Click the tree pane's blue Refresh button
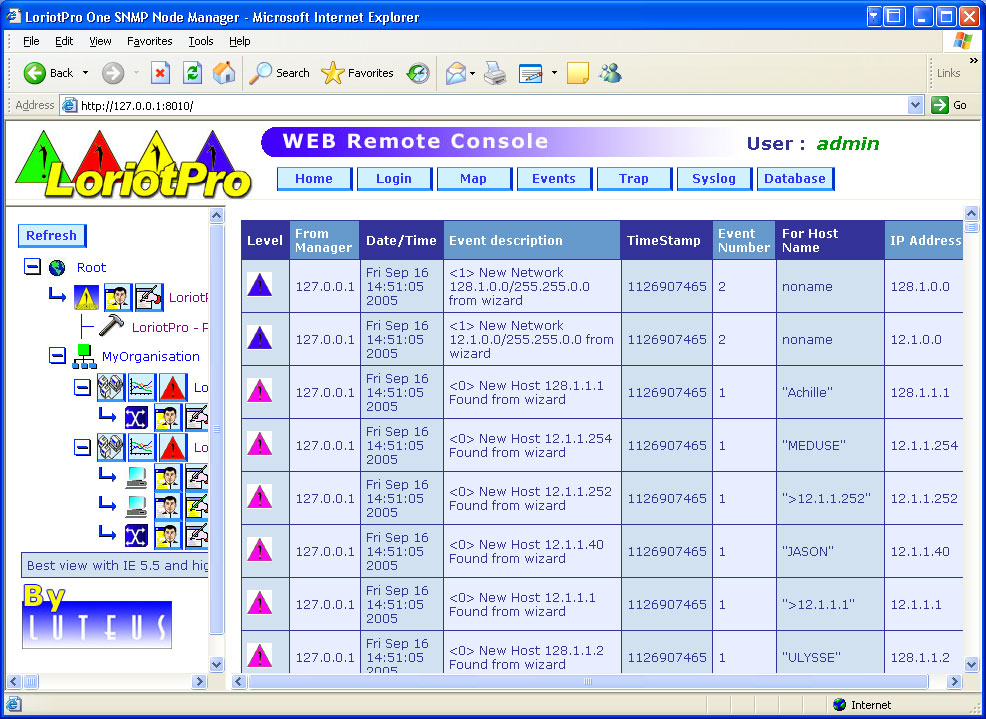The width and height of the screenshot is (986, 719). 52,236
